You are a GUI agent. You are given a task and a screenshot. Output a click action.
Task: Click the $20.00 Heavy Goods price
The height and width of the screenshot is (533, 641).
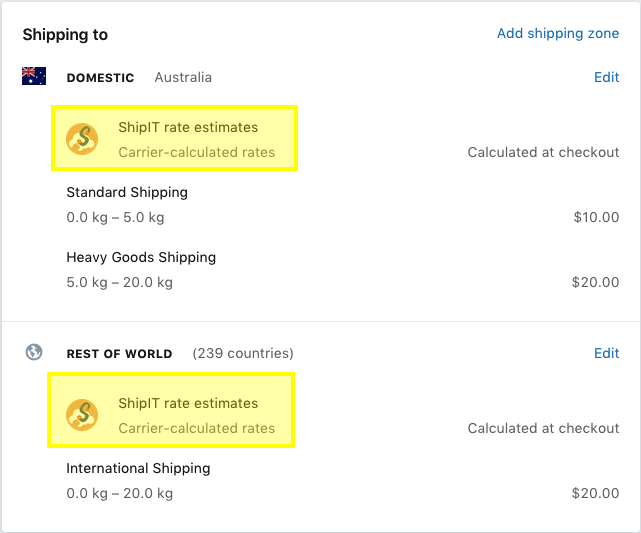(595, 282)
